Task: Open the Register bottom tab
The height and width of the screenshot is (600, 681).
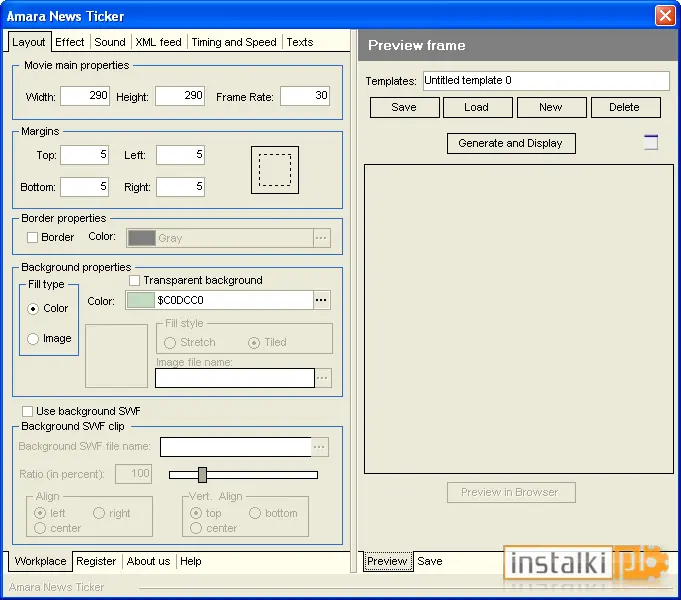Action: point(96,561)
